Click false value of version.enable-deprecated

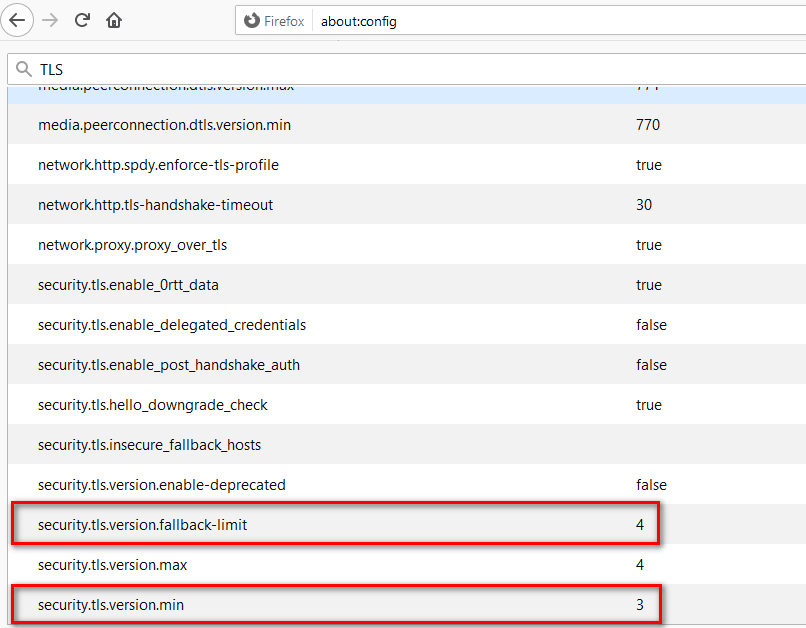click(x=651, y=485)
